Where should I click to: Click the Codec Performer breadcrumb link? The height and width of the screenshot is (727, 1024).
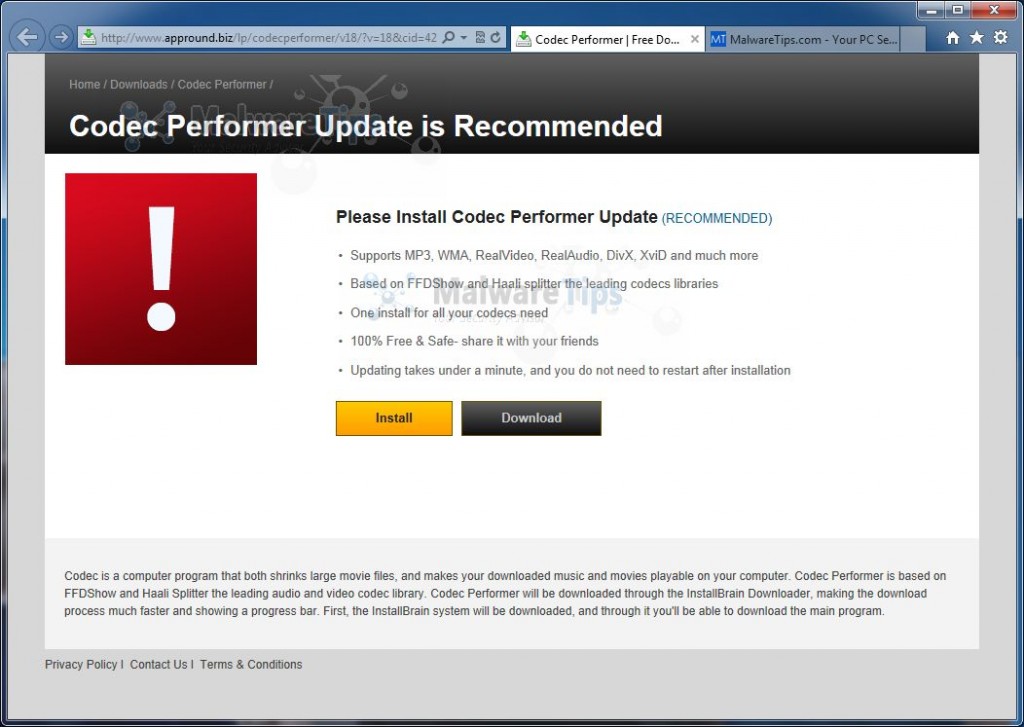pyautogui.click(x=222, y=84)
